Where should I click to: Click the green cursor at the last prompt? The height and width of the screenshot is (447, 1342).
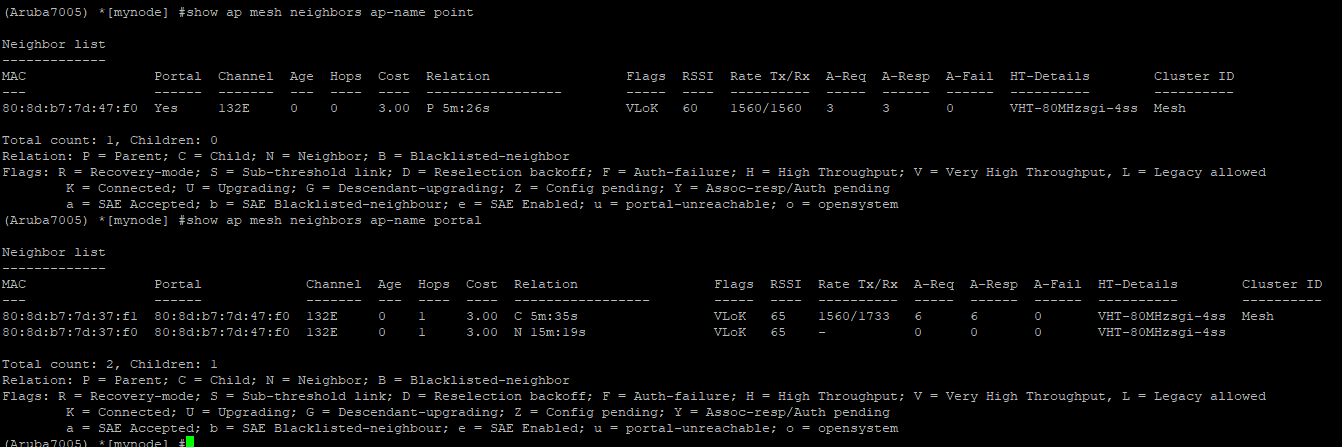tap(190, 441)
